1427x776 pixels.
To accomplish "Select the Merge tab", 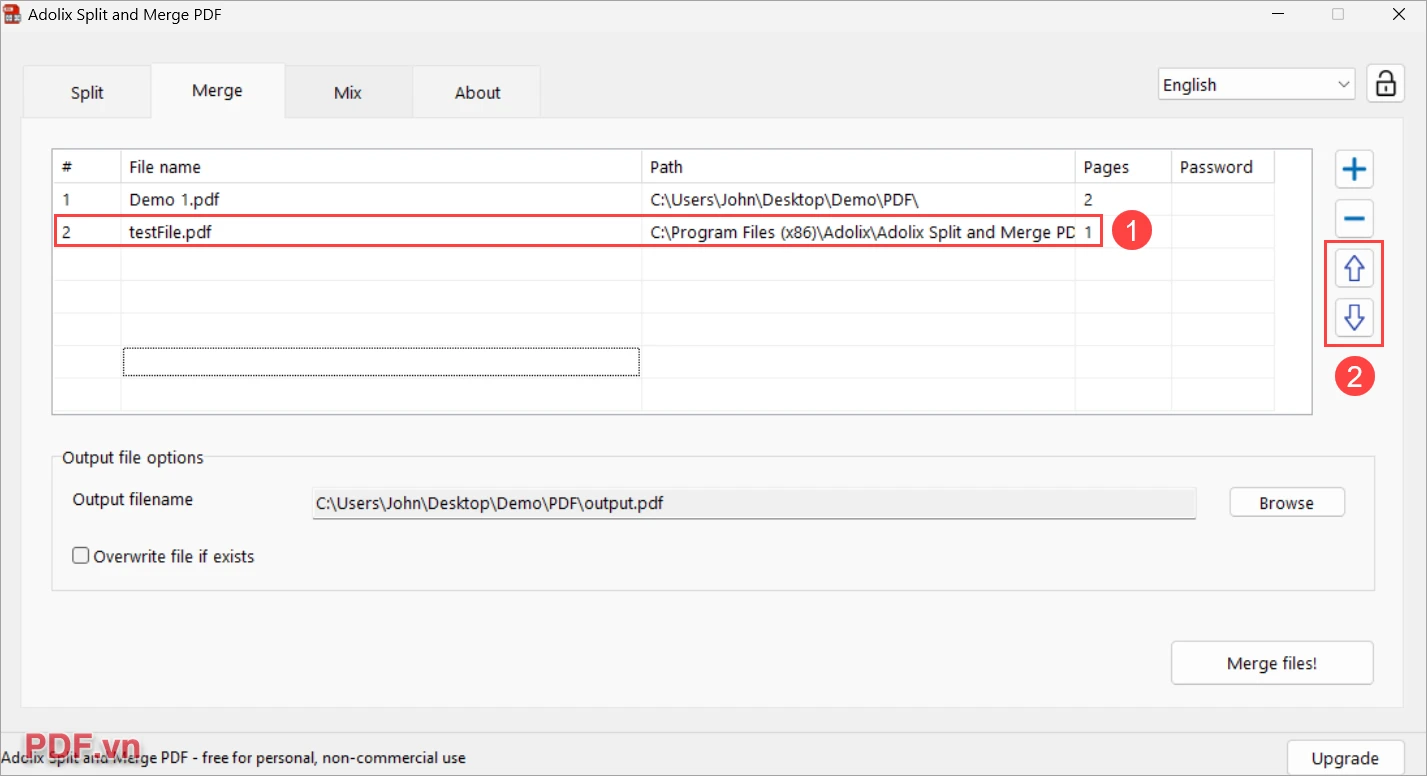I will (217, 90).
